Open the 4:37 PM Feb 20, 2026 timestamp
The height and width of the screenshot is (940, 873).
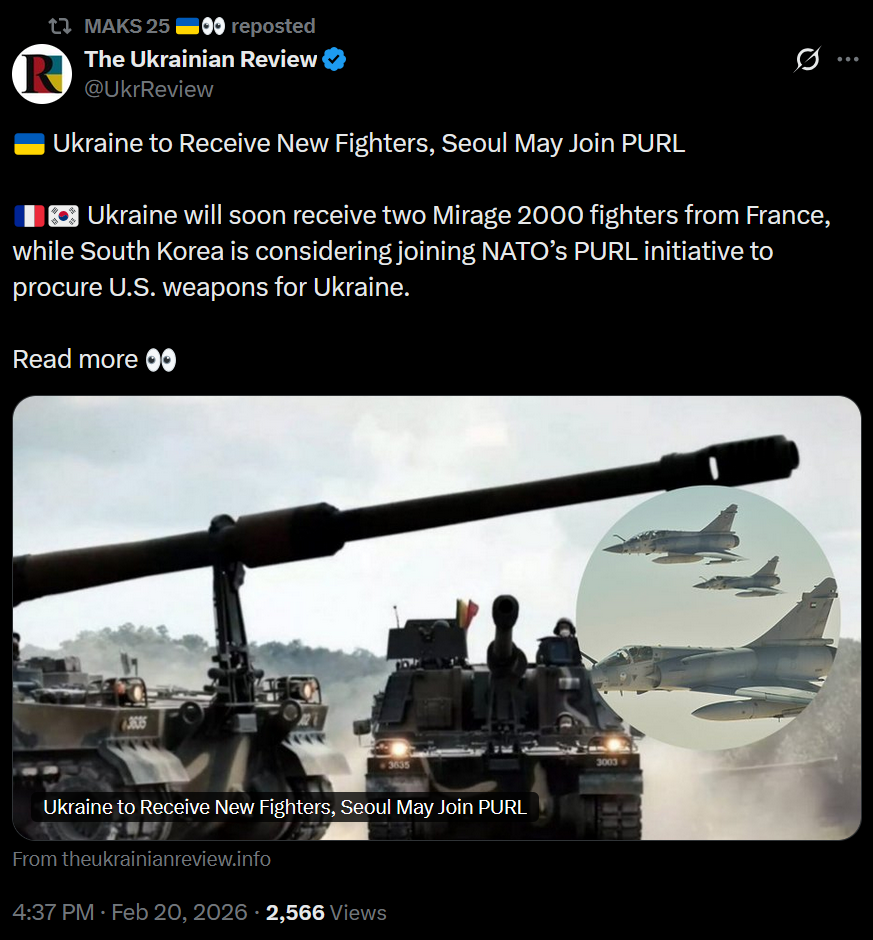coord(130,912)
